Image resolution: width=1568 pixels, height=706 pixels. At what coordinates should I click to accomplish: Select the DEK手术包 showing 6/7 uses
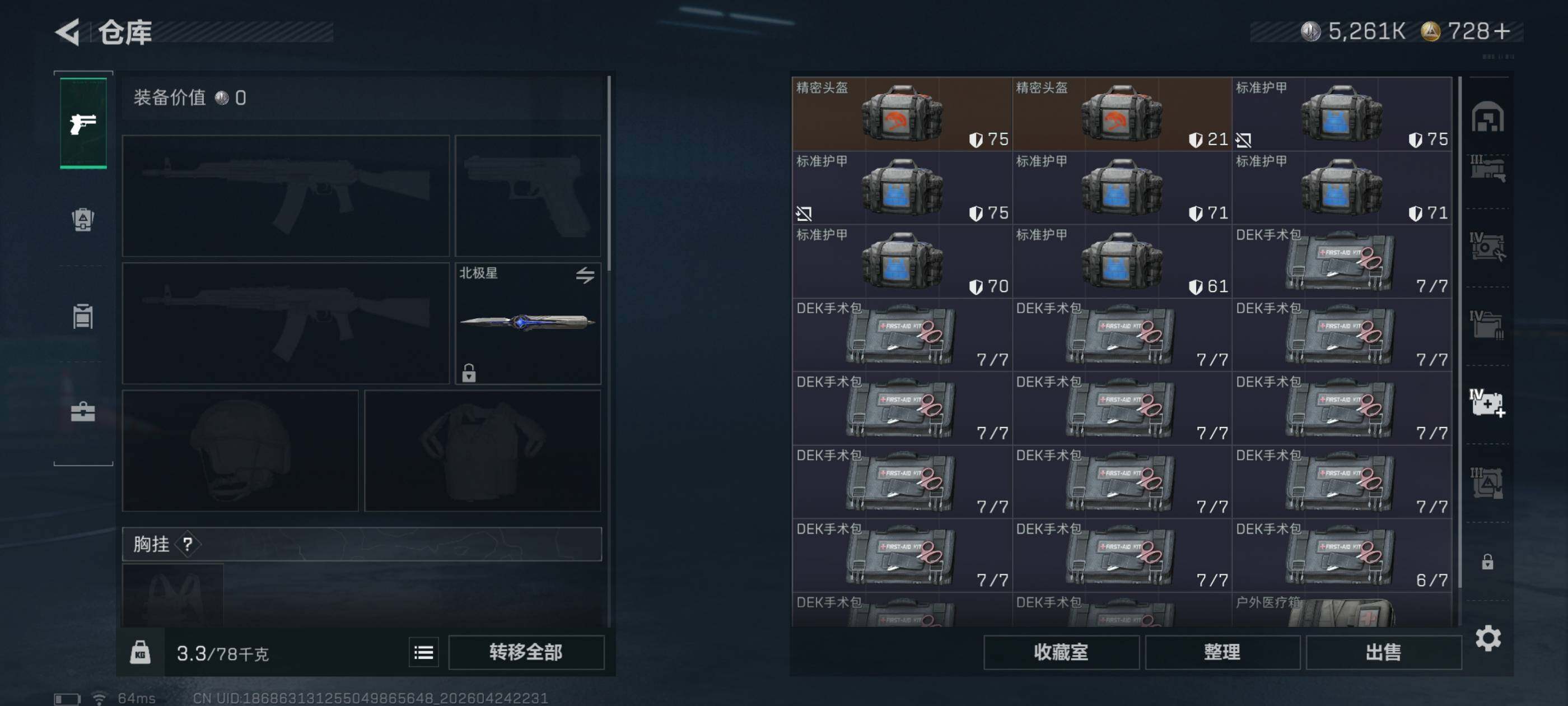pos(1342,555)
